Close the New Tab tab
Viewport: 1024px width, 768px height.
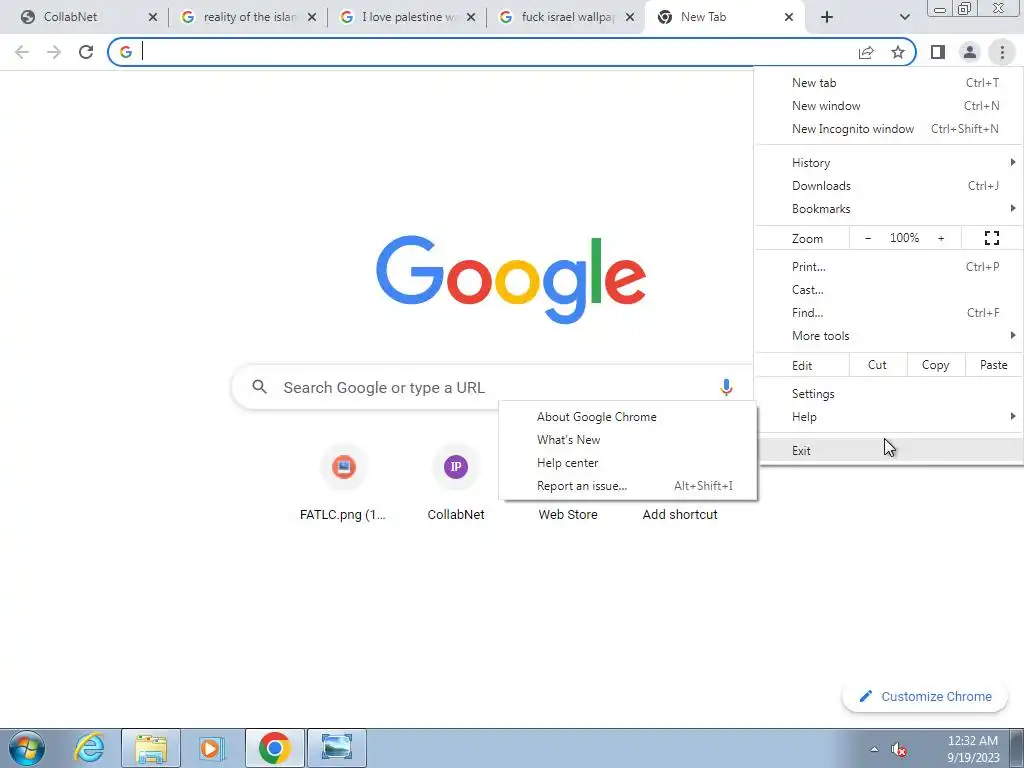pos(789,17)
